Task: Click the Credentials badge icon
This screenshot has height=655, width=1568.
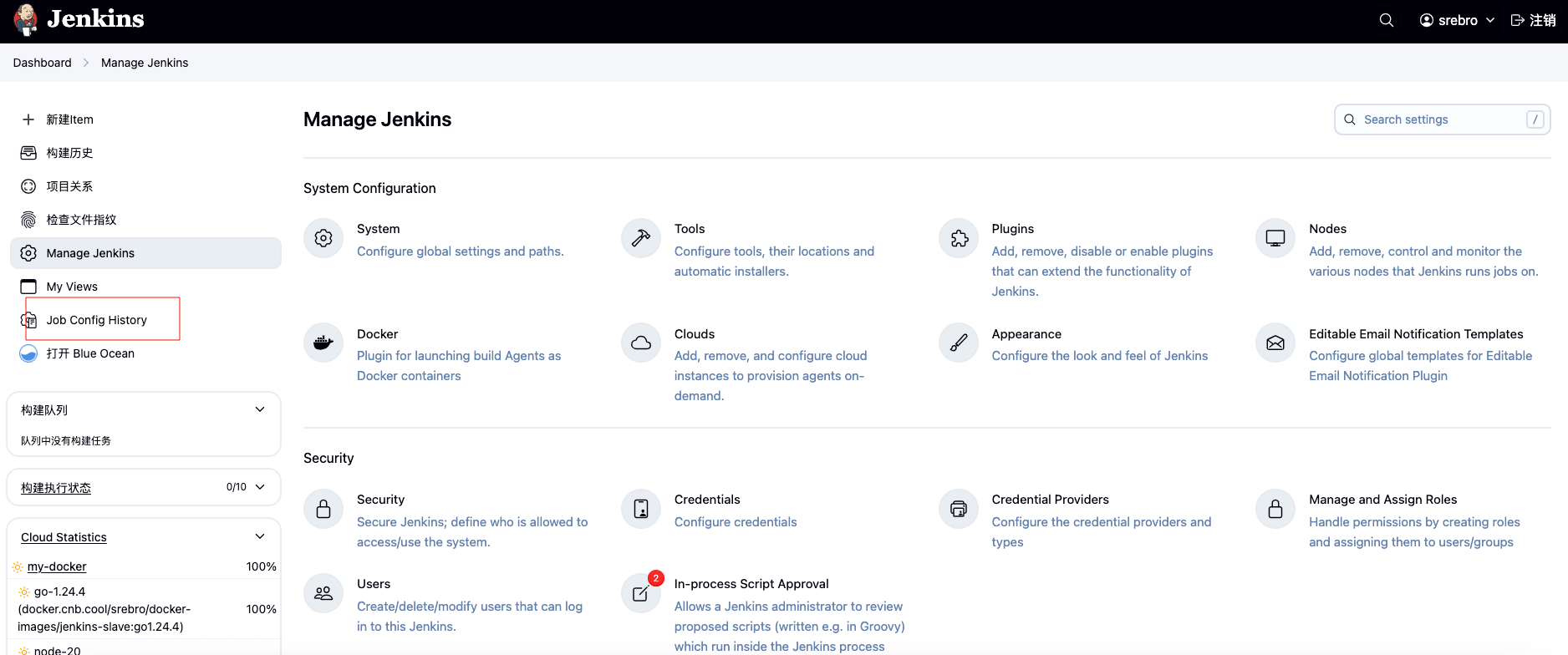Action: point(641,509)
